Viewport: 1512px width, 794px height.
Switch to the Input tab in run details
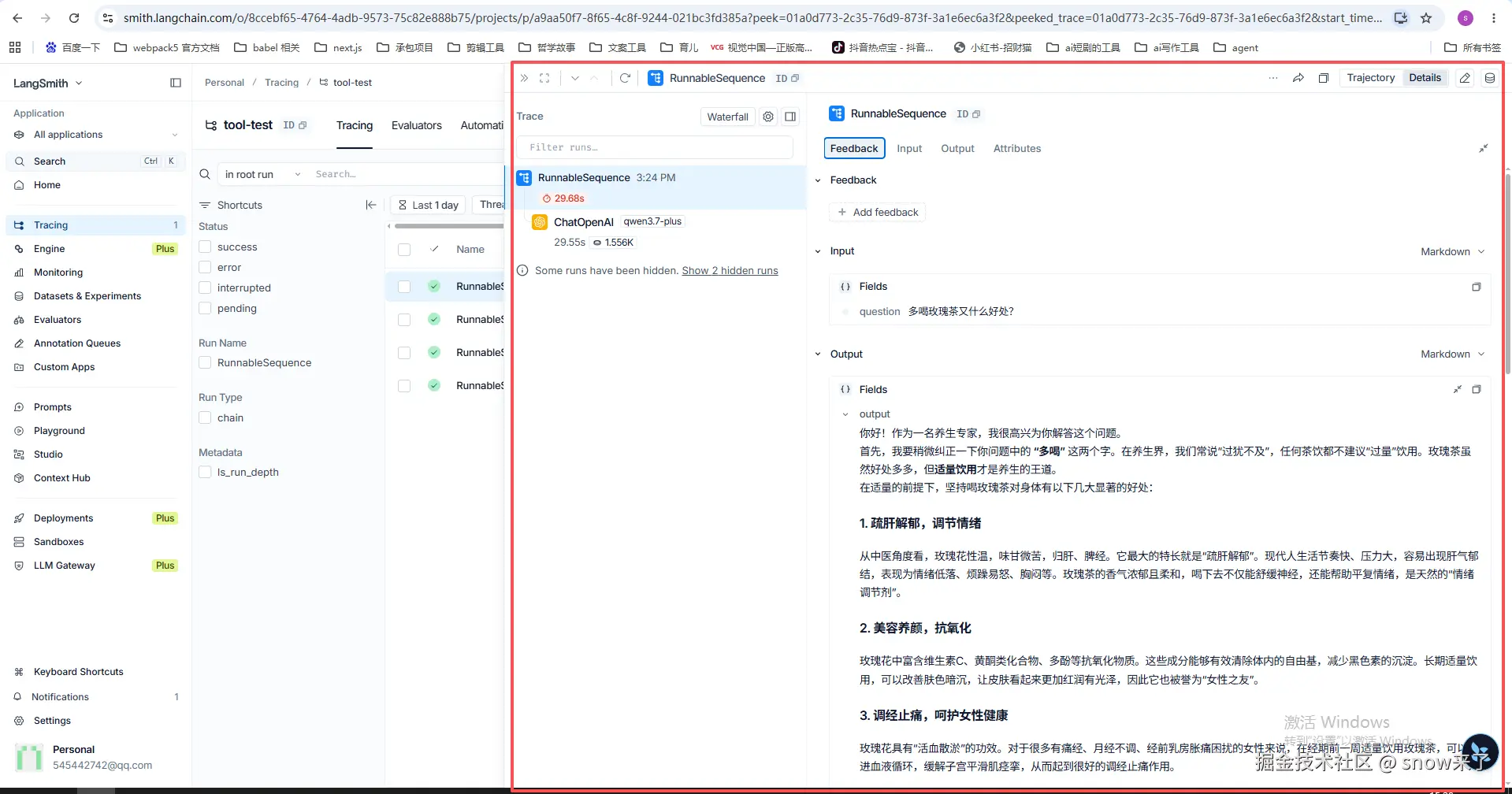(909, 148)
